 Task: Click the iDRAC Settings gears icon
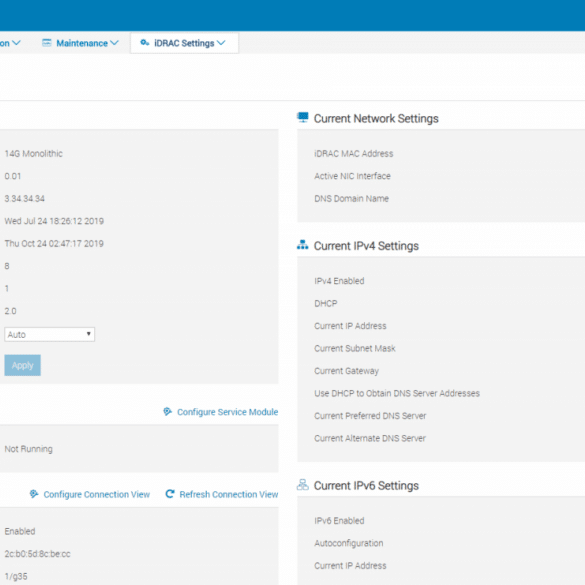pyautogui.click(x=145, y=43)
